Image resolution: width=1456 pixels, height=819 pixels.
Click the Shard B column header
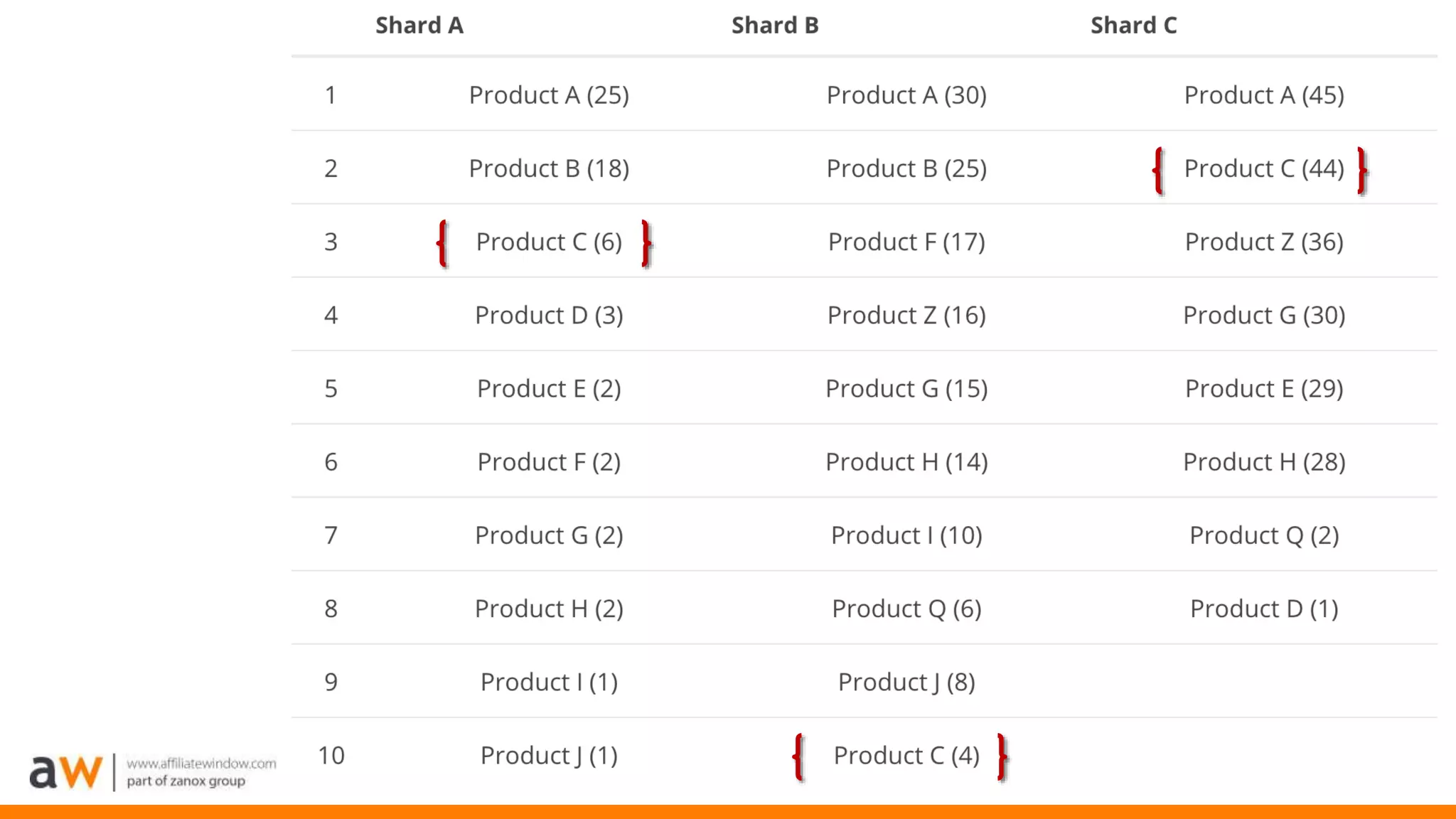[x=775, y=26]
